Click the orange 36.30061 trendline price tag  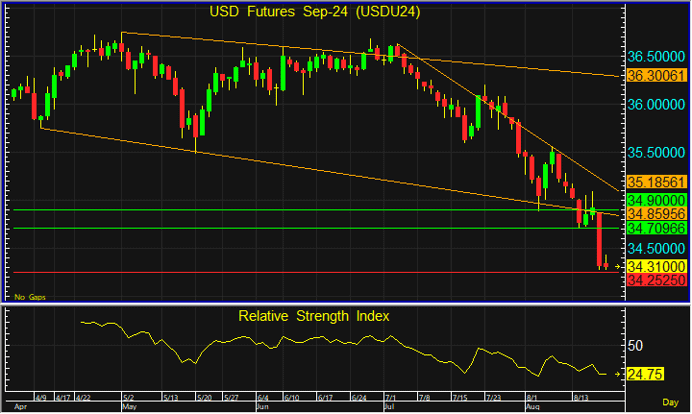655,75
